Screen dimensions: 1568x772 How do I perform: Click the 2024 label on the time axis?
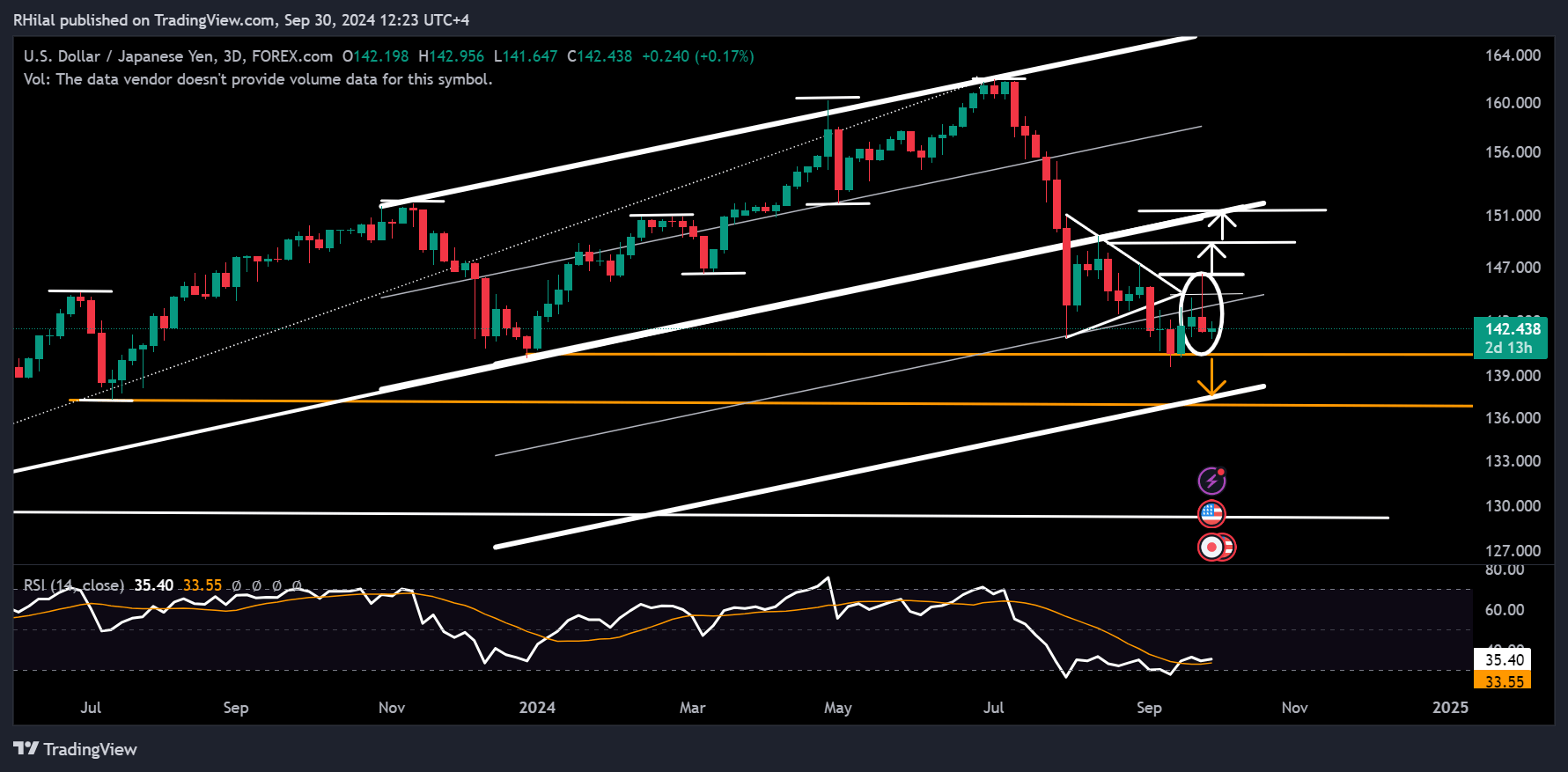537,708
